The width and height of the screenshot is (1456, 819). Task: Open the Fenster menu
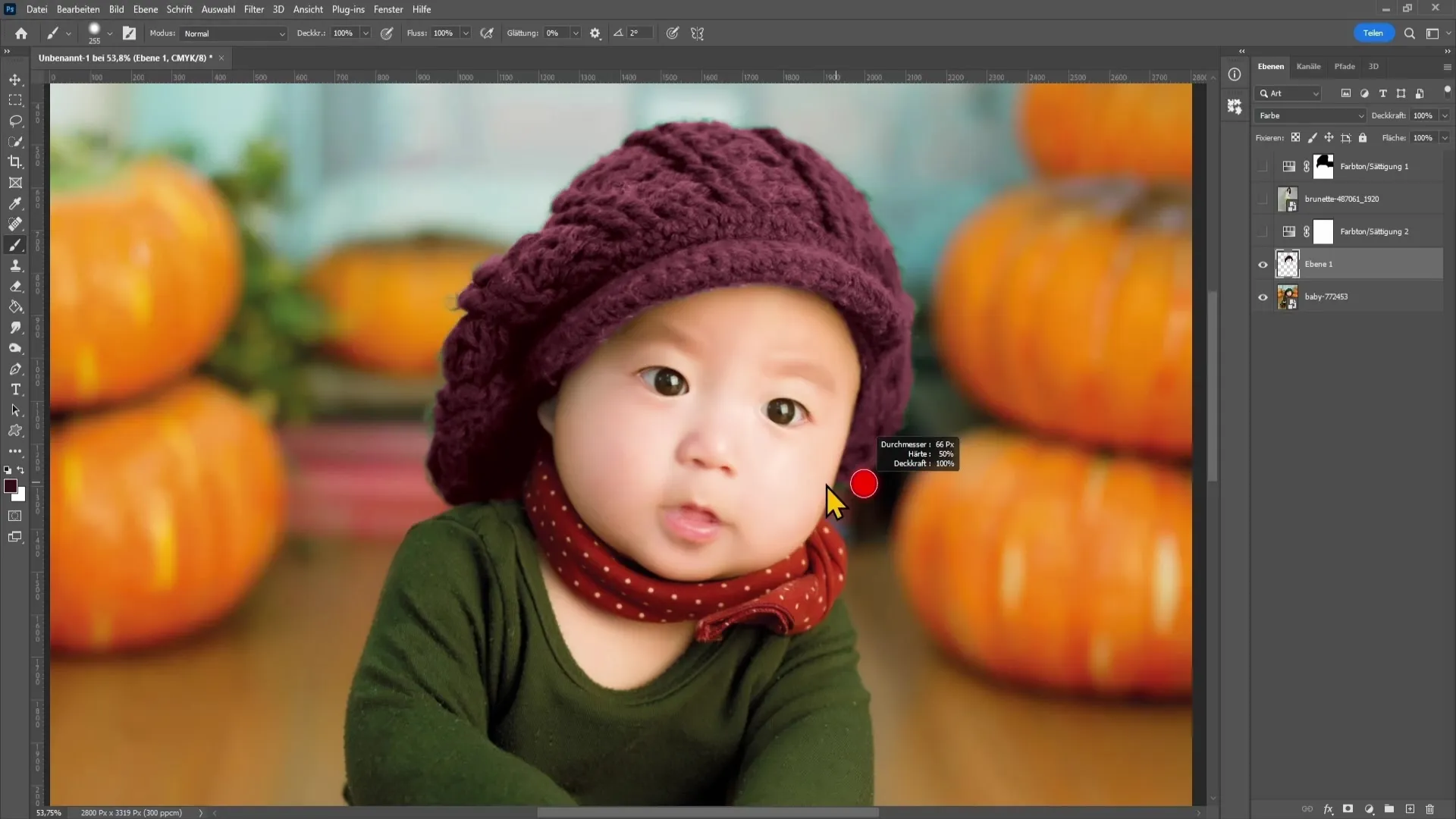point(388,9)
